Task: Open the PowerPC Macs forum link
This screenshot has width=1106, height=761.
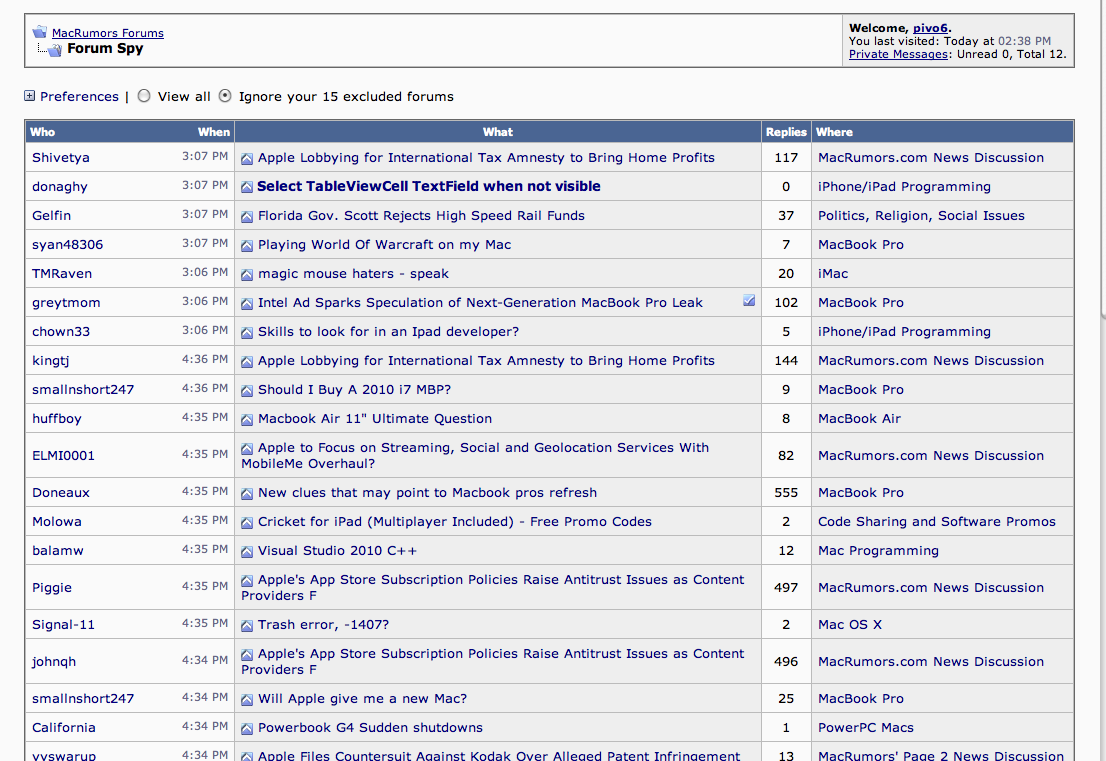Action: (865, 728)
